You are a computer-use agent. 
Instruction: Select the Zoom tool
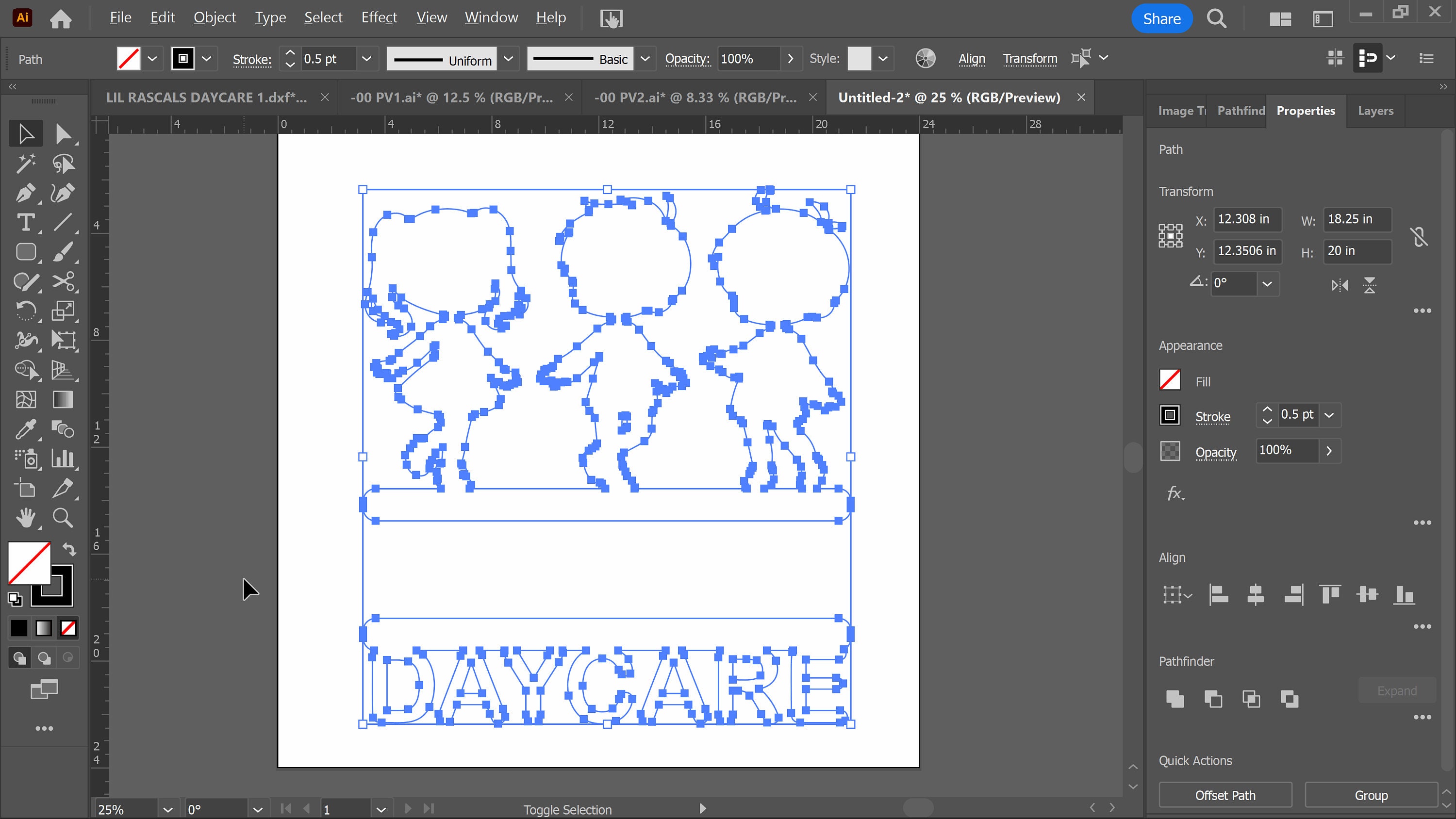[63, 518]
